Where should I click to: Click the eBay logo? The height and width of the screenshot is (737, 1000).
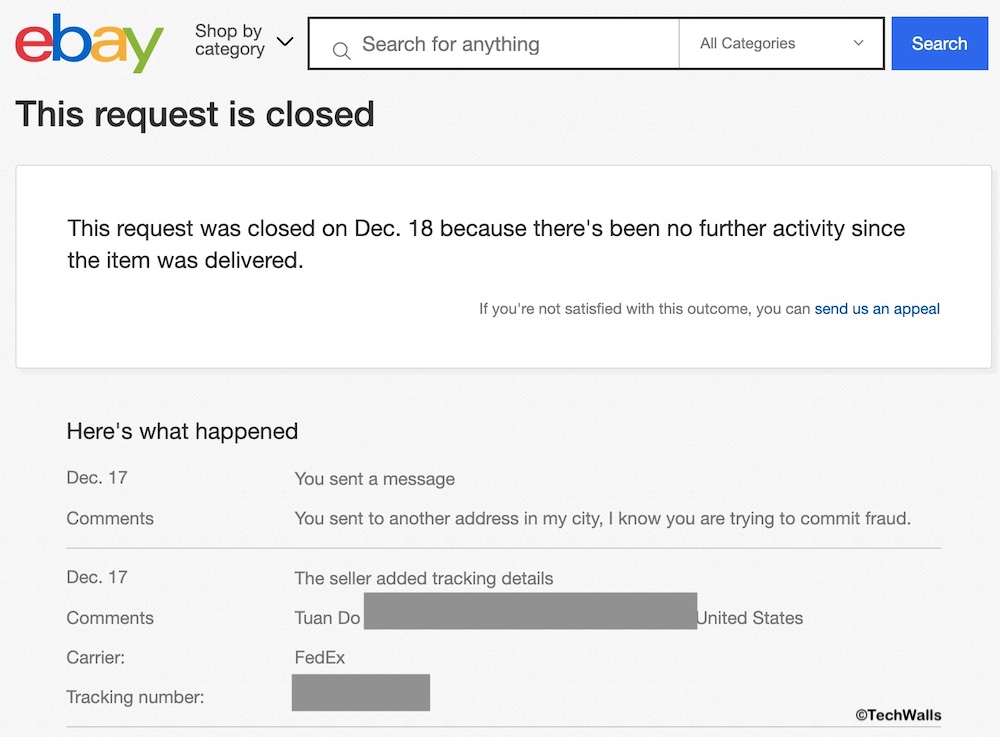point(89,44)
